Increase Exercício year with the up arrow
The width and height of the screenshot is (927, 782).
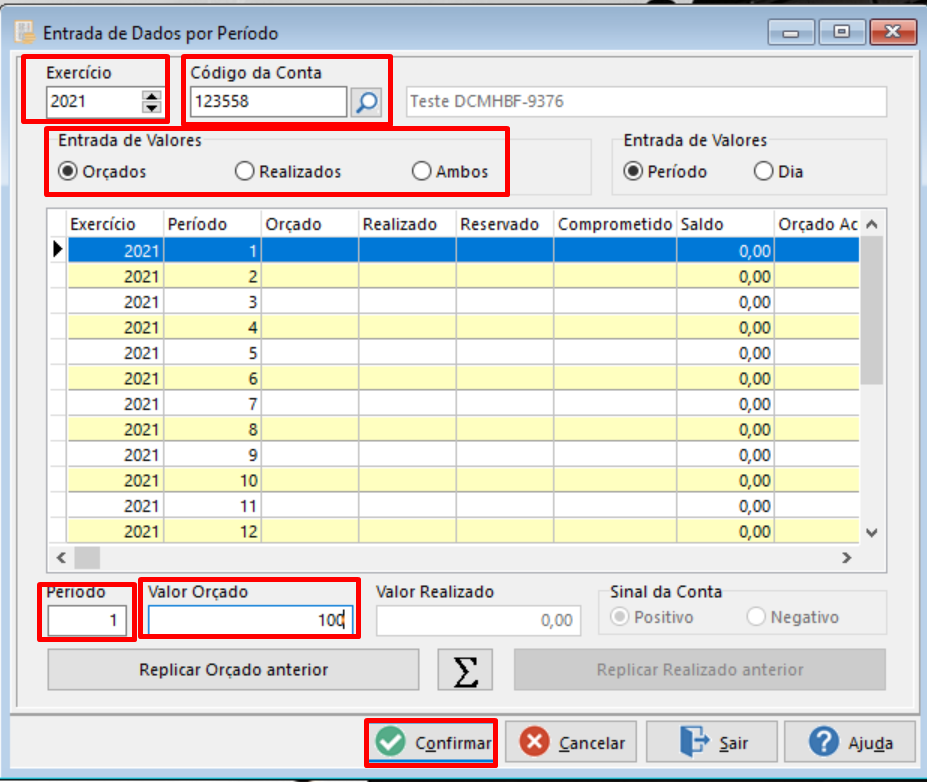point(152,96)
